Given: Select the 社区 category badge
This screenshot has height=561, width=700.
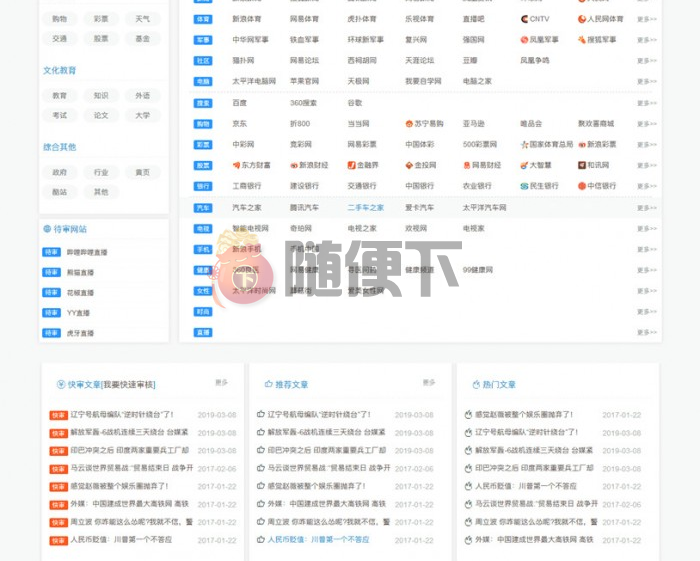Looking at the screenshot, I should coord(203,61).
